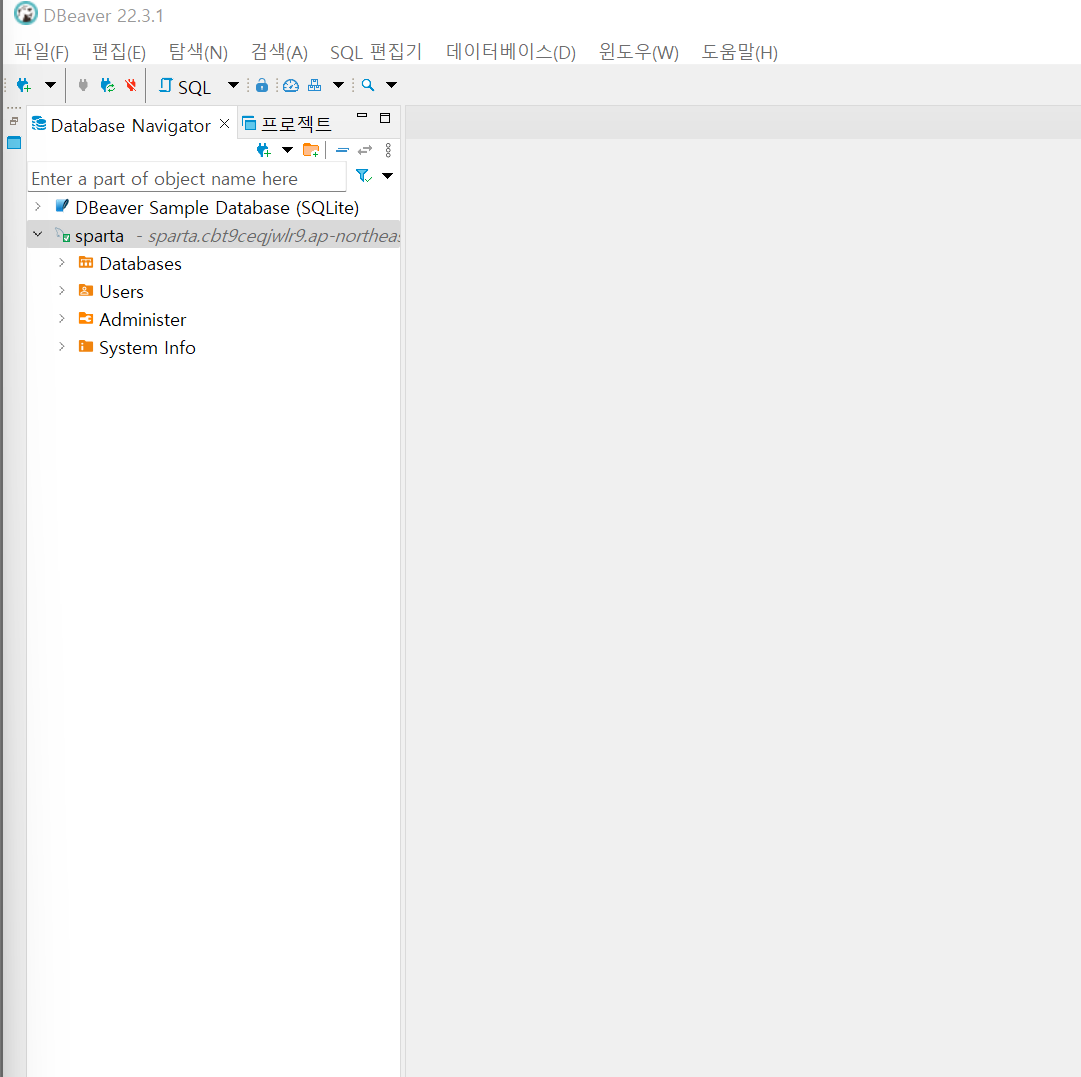Open the database dashboard gauge icon
The image size is (1081, 1077).
tap(291, 85)
